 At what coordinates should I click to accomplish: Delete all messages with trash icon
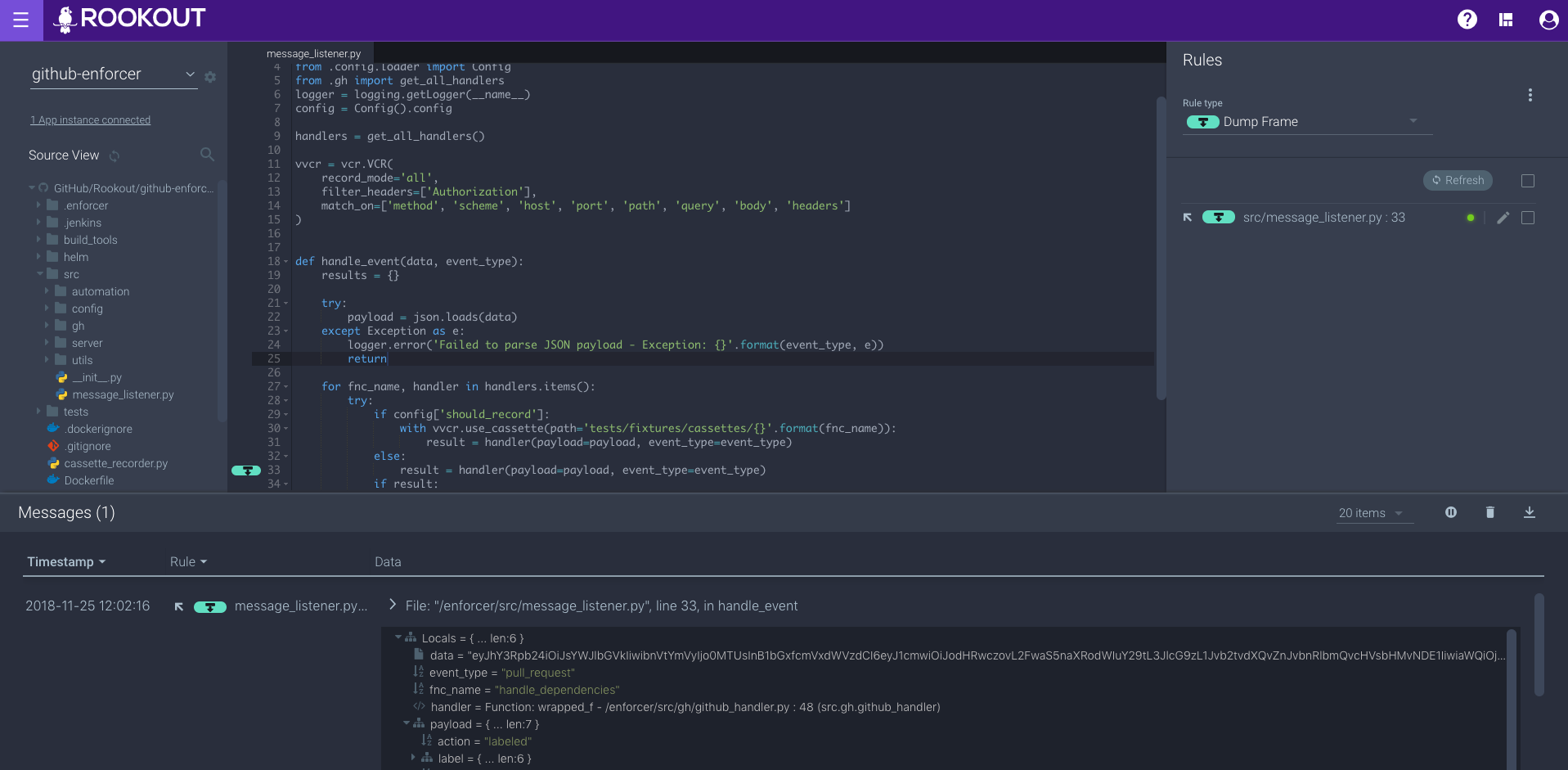coord(1490,512)
